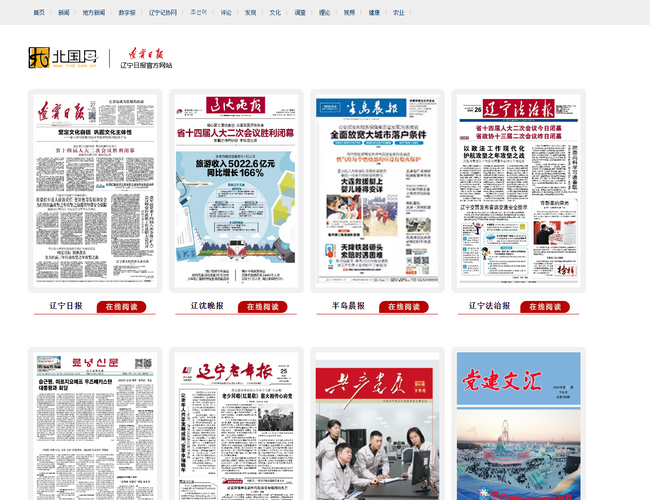Go to the 视频 section
Screen dimensions: 650x500
coord(349,12)
